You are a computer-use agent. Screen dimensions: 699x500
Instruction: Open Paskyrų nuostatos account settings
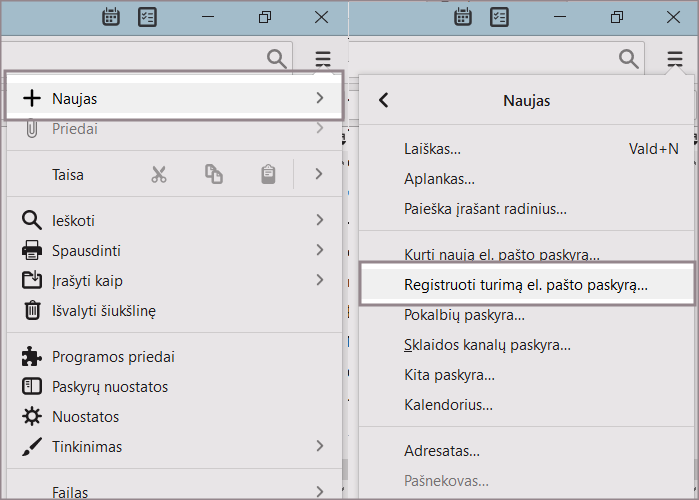click(110, 387)
